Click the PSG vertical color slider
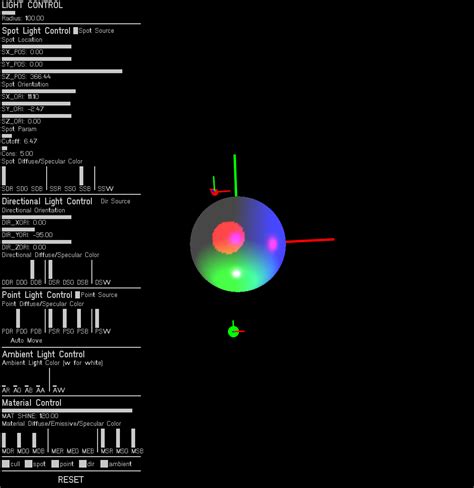This screenshot has height=488, width=474. point(65,318)
